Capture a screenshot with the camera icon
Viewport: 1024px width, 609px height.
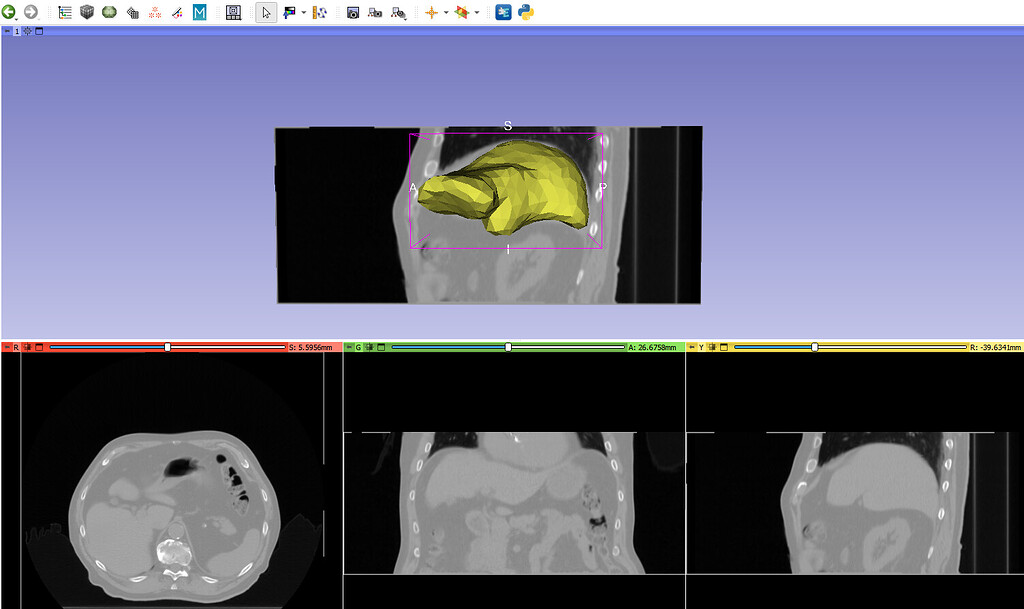pyautogui.click(x=353, y=13)
